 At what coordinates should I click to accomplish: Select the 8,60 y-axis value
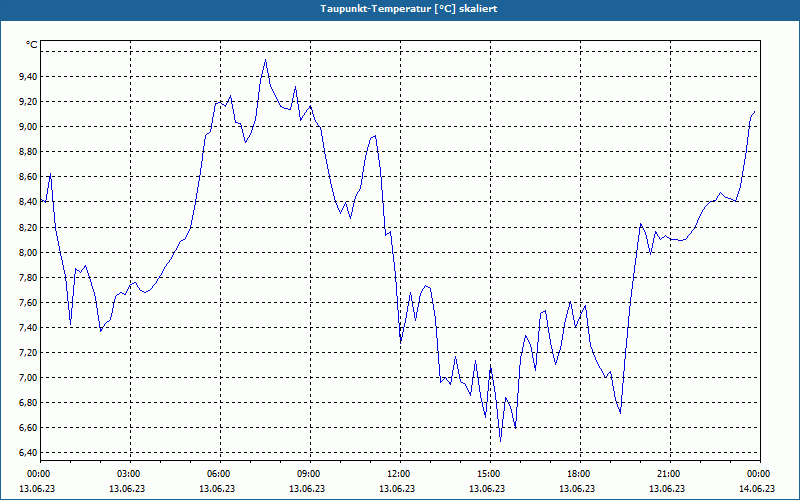[28, 177]
